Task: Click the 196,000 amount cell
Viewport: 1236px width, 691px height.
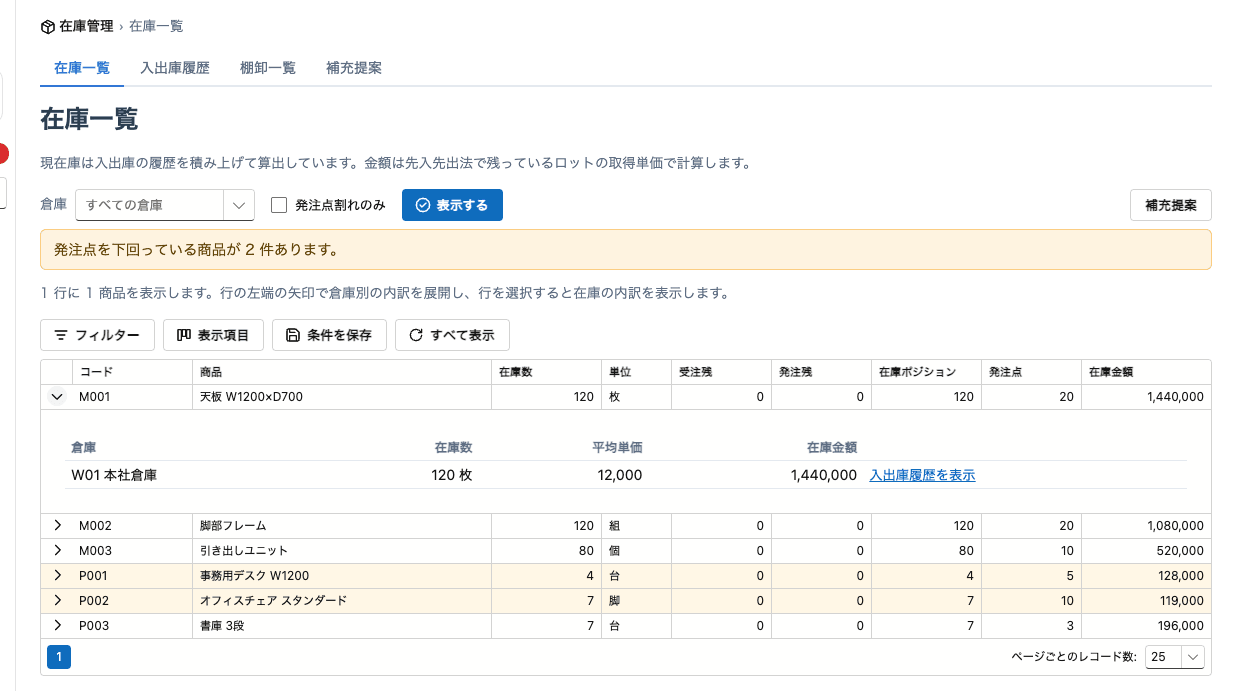Action: coord(1147,626)
